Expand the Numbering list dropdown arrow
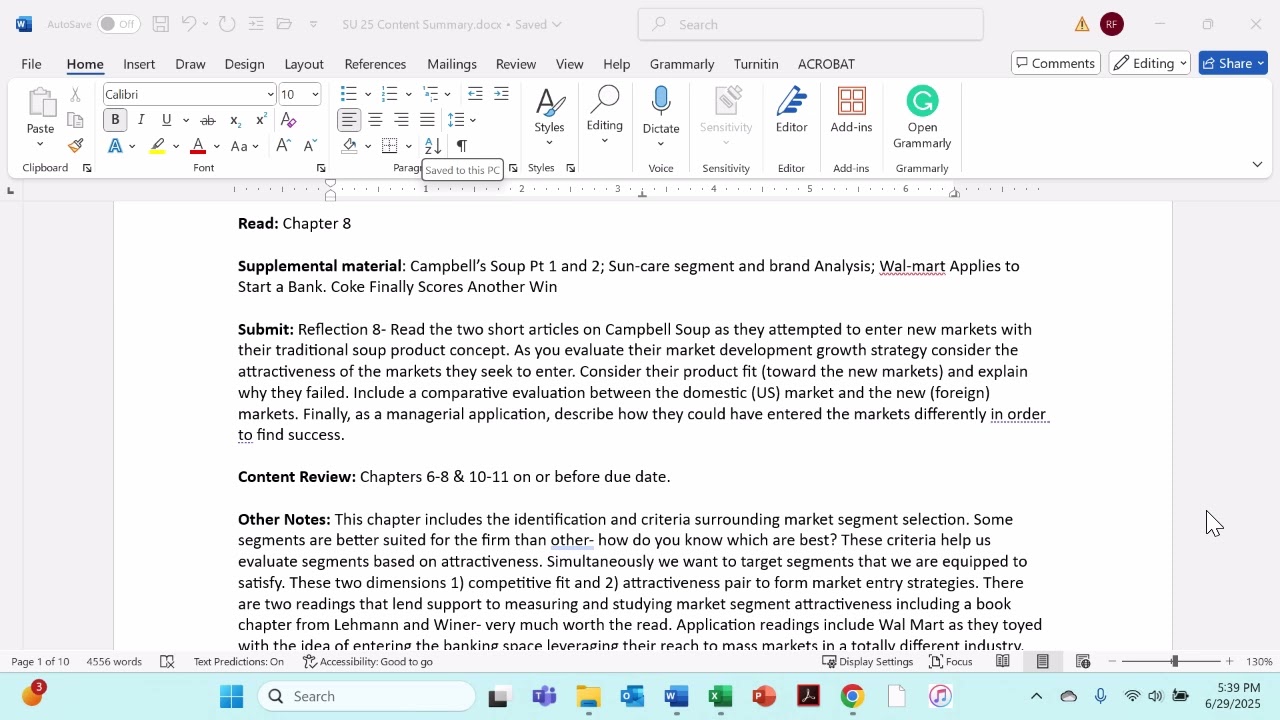1280x720 pixels. coord(409,94)
